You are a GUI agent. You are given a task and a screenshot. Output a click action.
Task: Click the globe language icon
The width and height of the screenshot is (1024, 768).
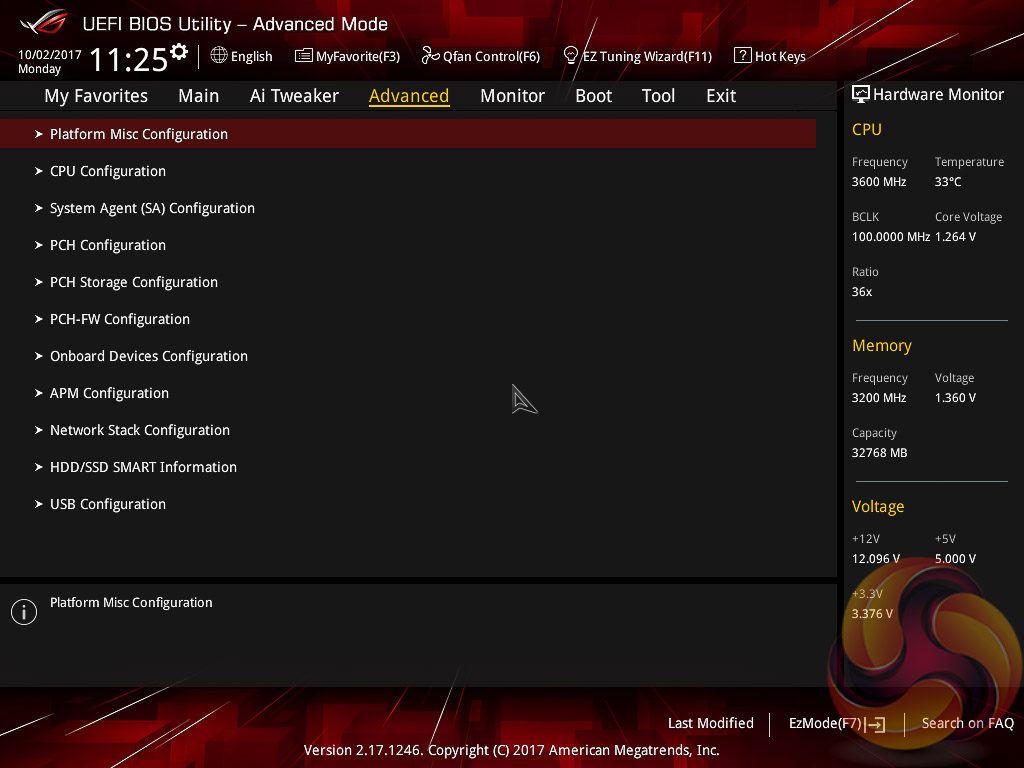(219, 56)
